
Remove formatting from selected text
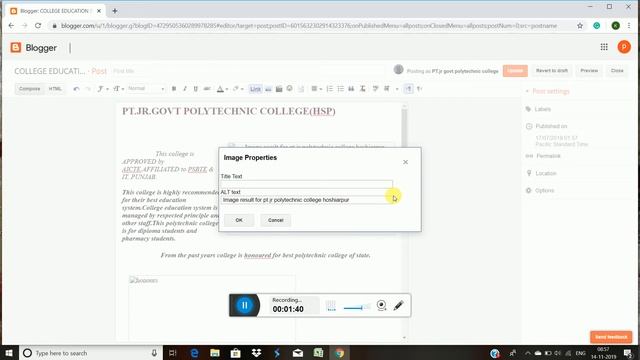362,89
